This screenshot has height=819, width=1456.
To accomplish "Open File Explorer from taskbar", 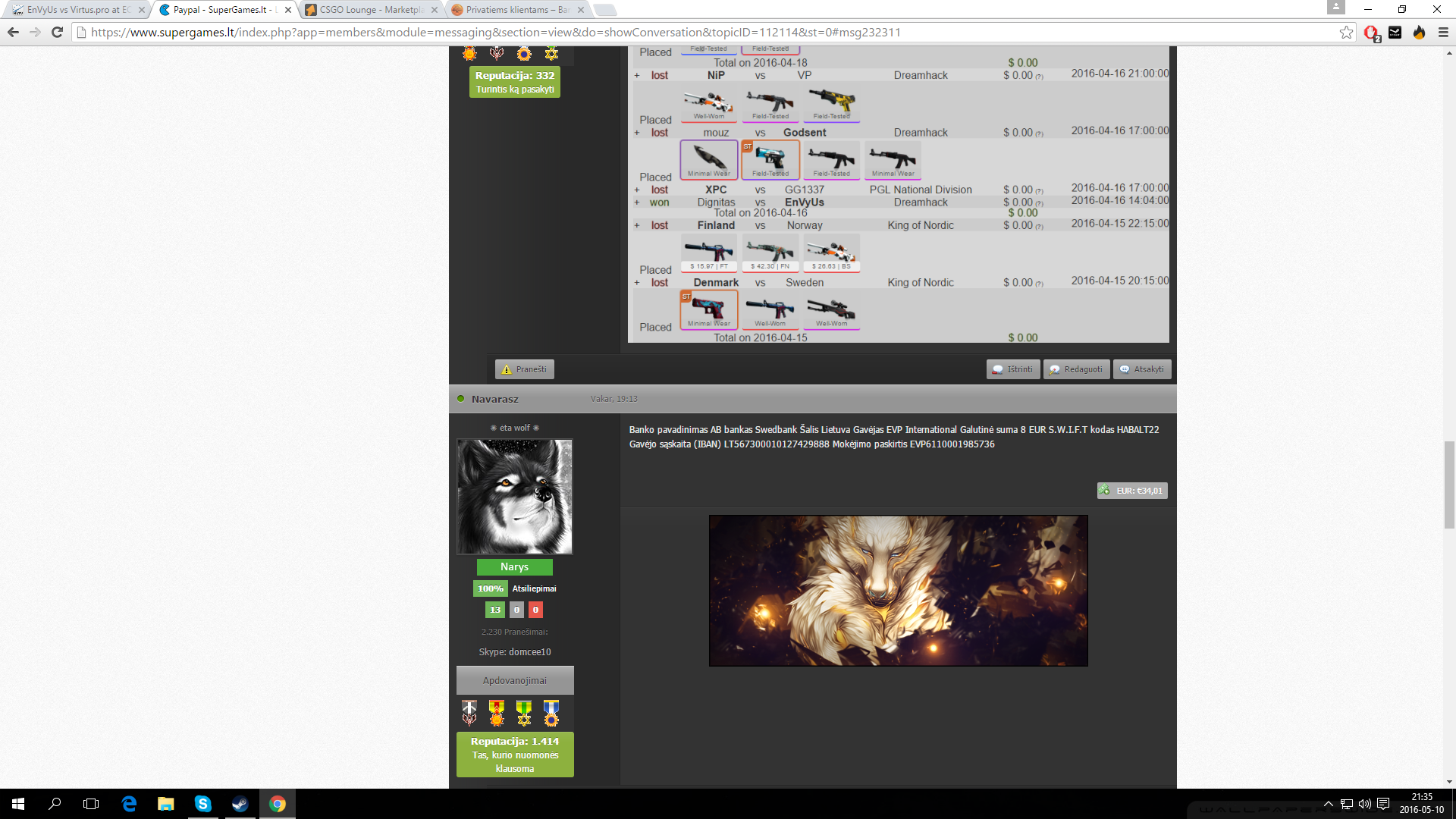I will click(x=165, y=804).
